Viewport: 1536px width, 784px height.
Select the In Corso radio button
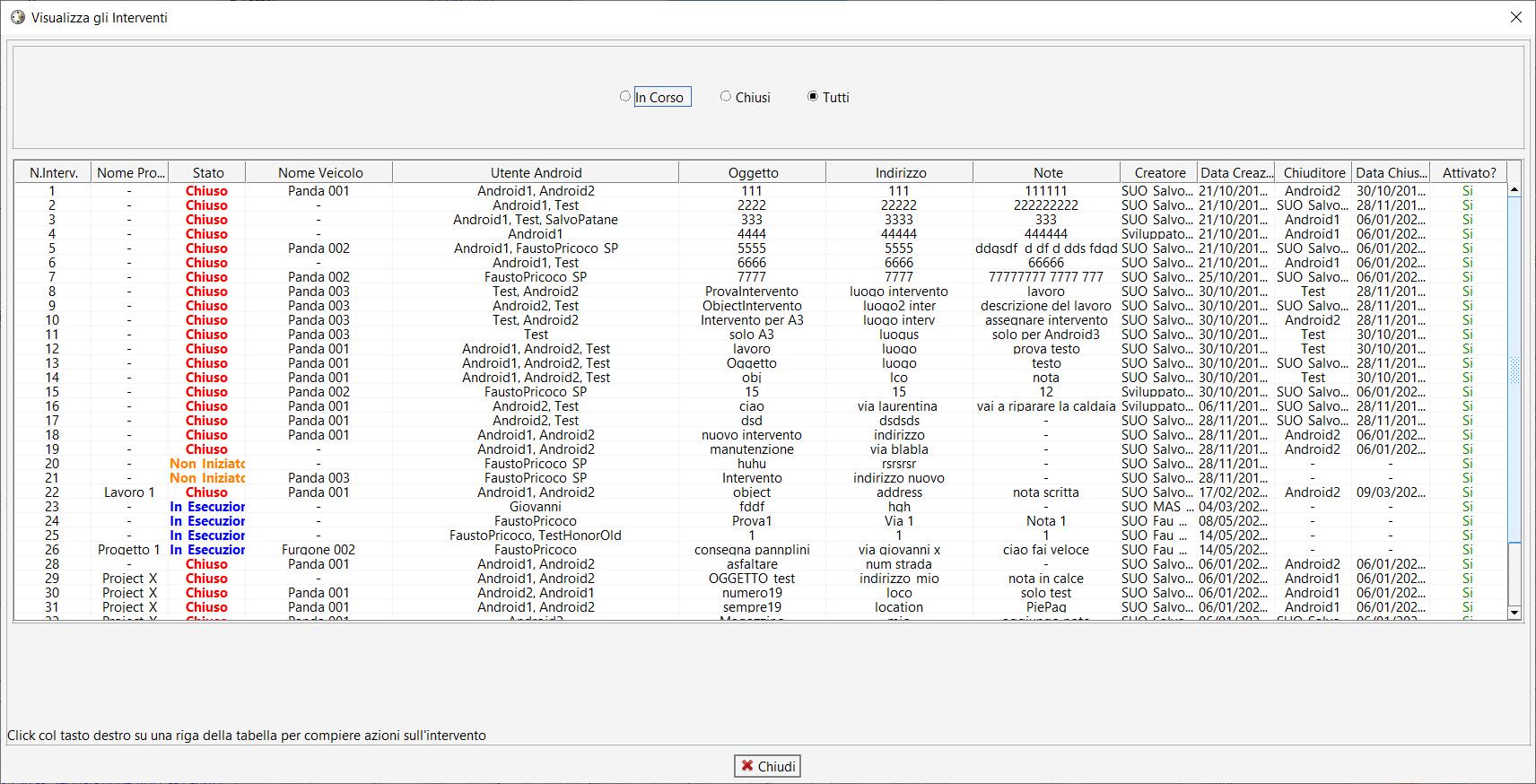625,96
